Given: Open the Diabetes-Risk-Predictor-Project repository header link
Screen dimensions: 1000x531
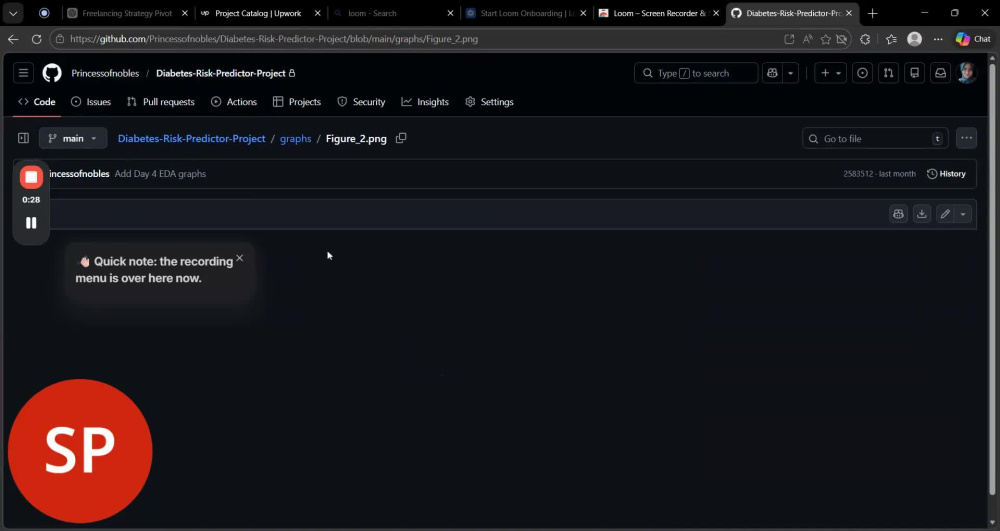Looking at the screenshot, I should [221, 73].
